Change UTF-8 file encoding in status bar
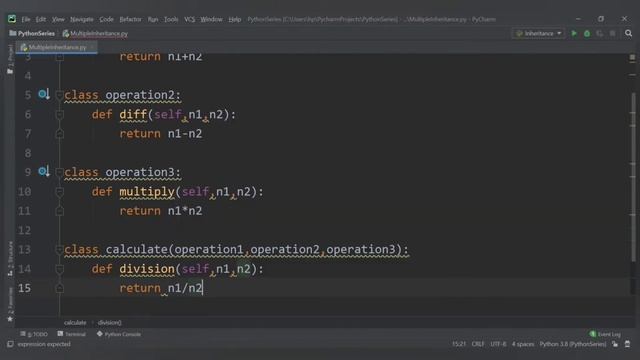The image size is (640, 360). click(498, 344)
